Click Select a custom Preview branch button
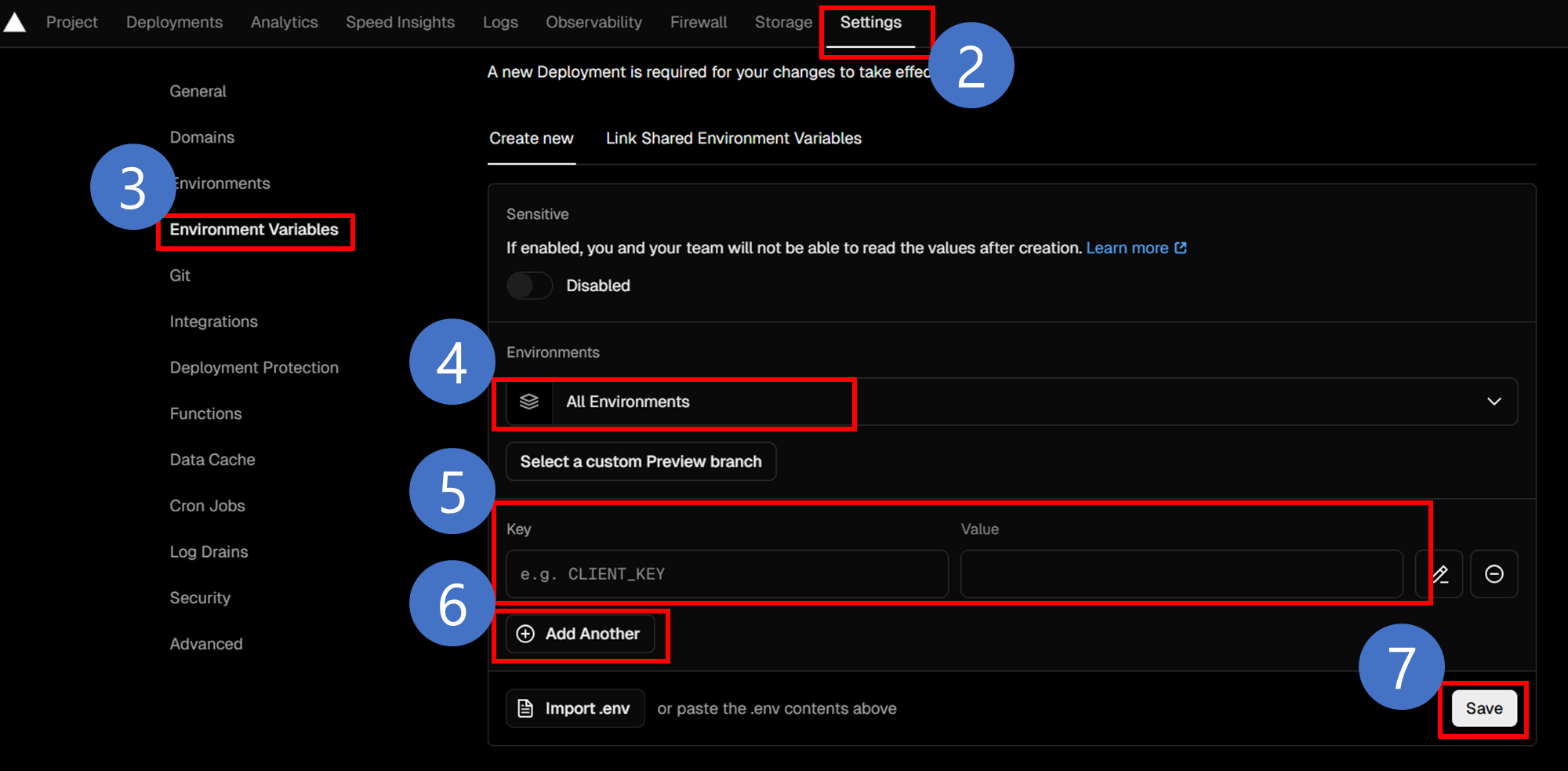 tap(641, 462)
